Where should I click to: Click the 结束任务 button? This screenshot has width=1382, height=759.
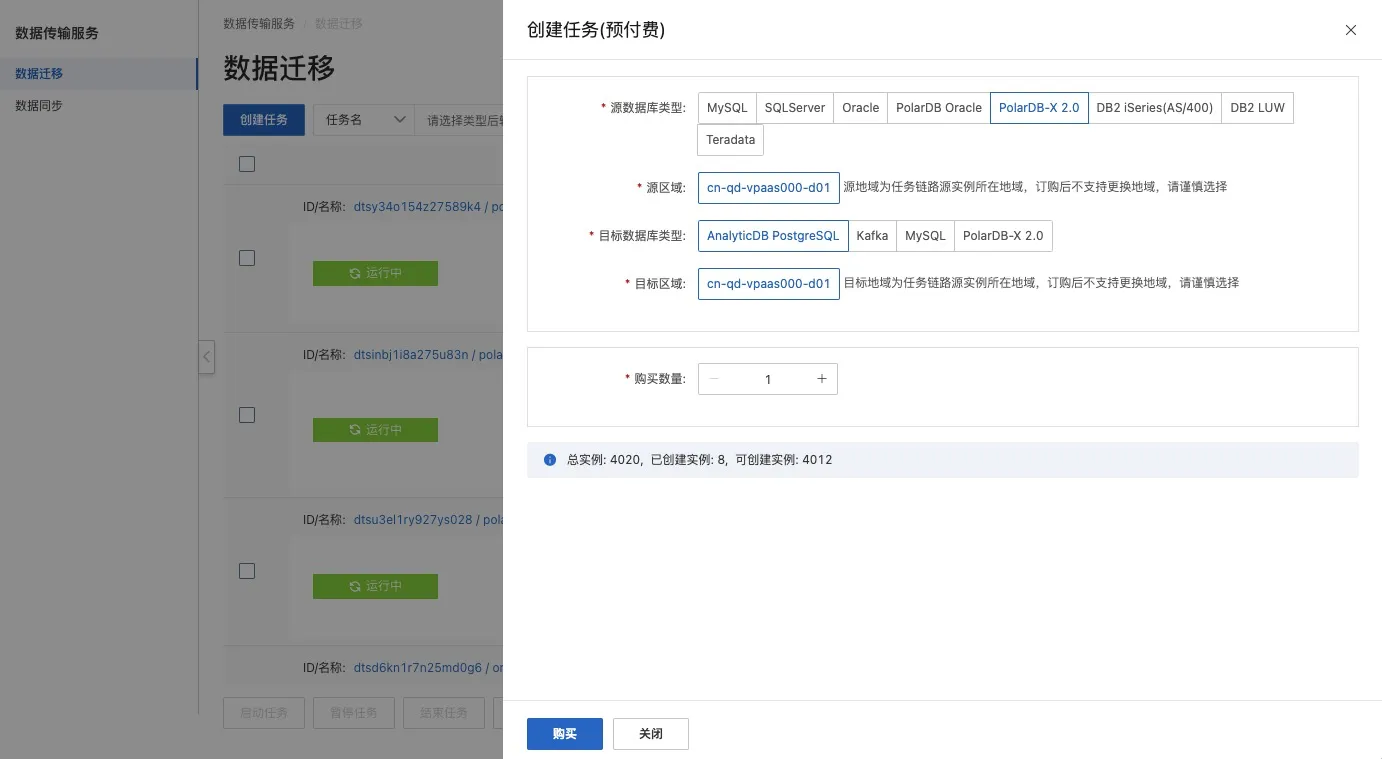coord(444,713)
